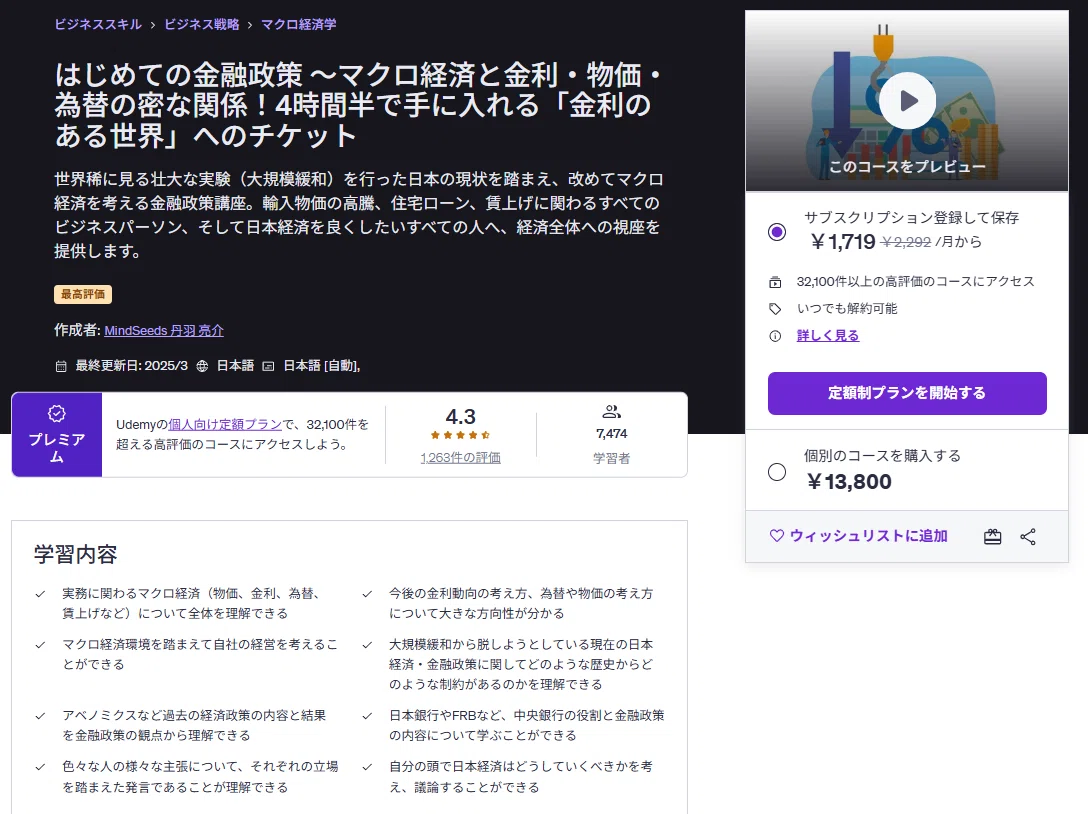Click the closed captions icon
The image size is (1088, 814).
coord(268,366)
